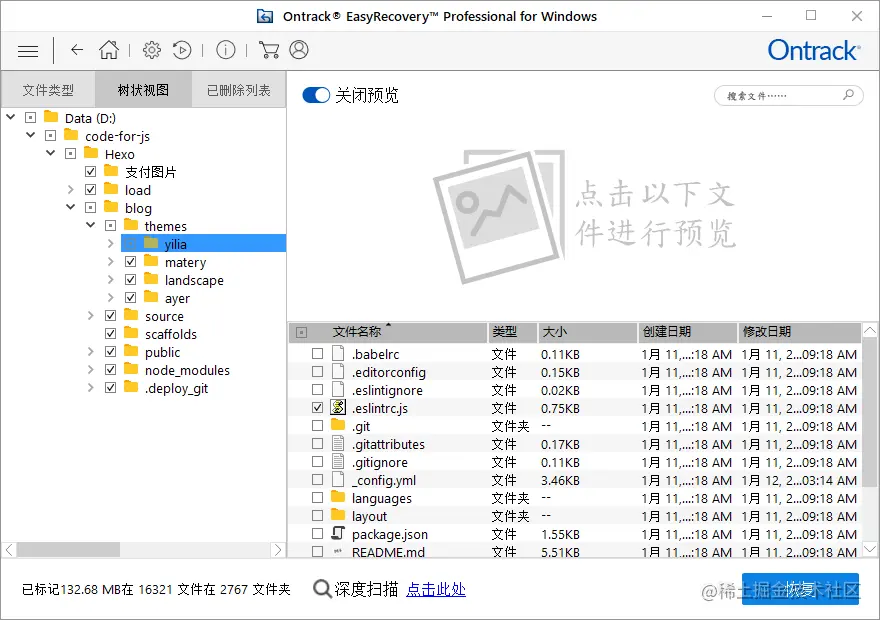880x620 pixels.
Task: Sort by 修改日期 column header
Action: [x=799, y=332]
